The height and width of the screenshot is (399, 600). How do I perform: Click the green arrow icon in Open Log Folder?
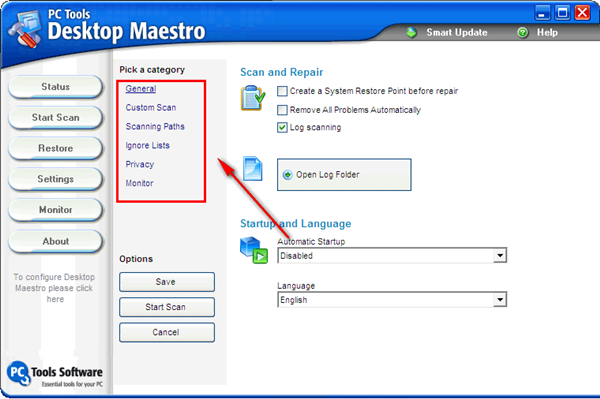coord(287,175)
